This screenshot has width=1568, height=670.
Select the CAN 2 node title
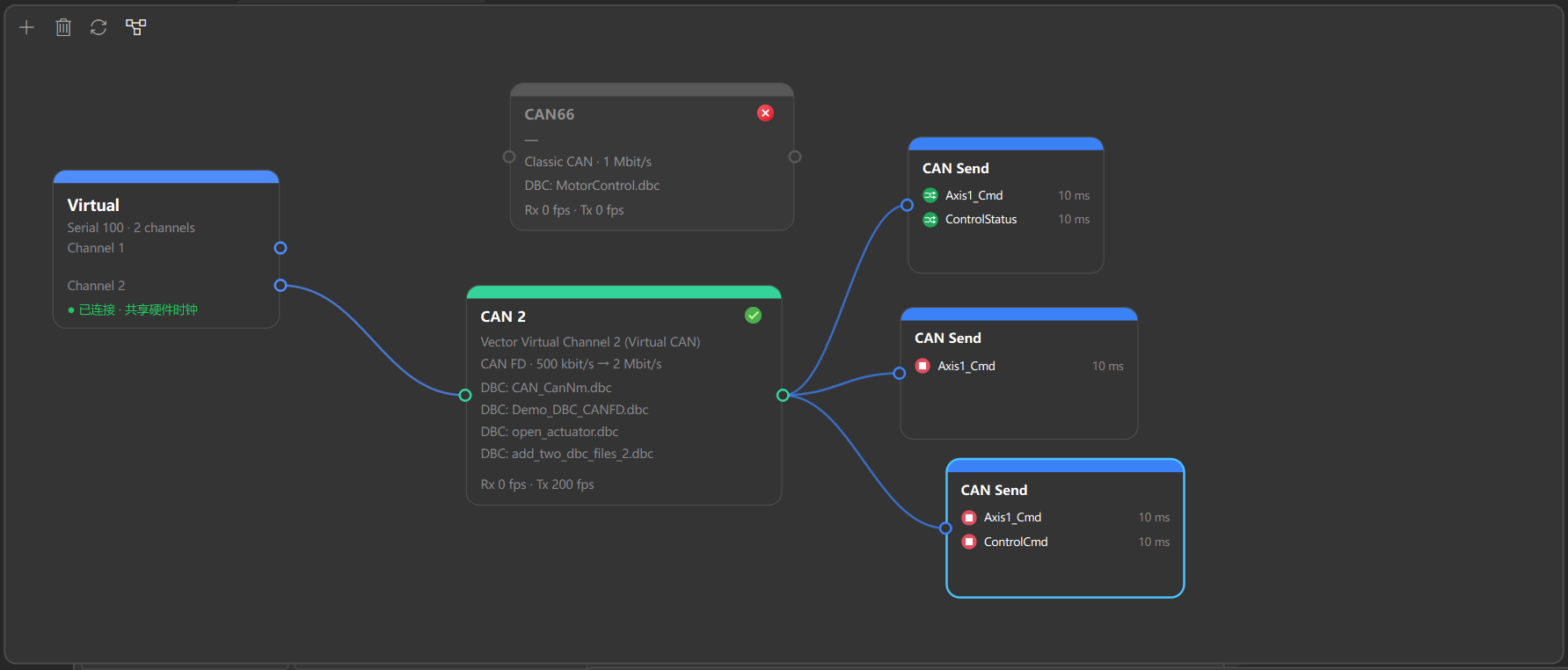(x=503, y=317)
